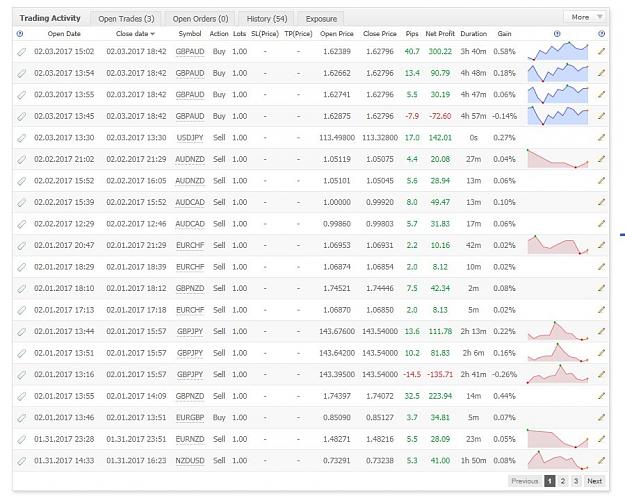Click attachment icon for 02.02.2017 21:02 AUDNZD row
The width and height of the screenshot is (625, 498).
point(22,159)
